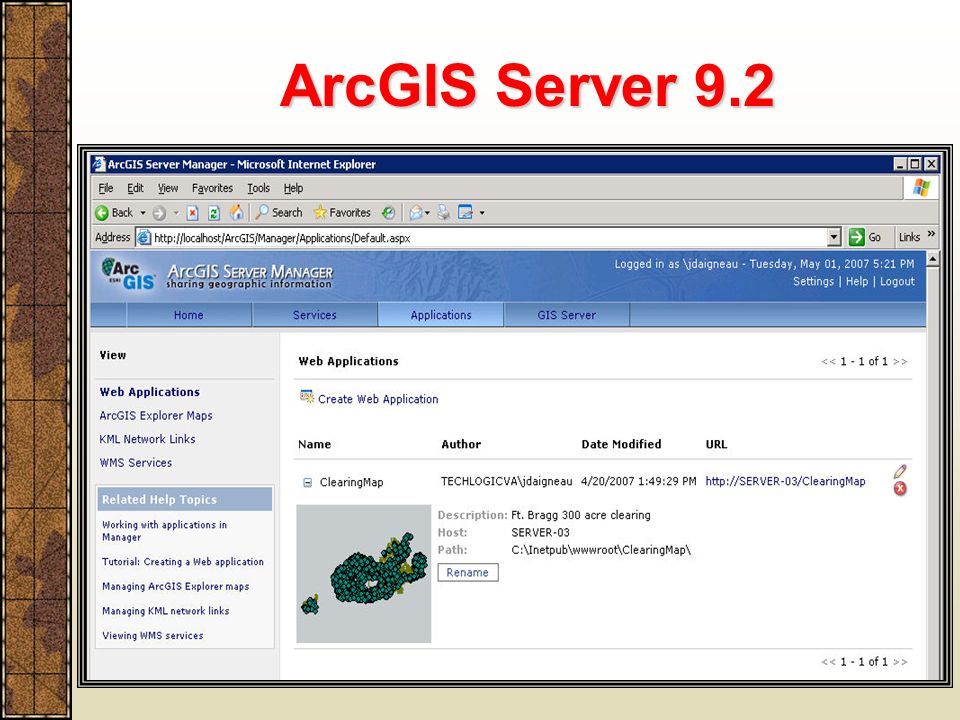Viewport: 960px width, 720px height.
Task: Click the Logout link
Action: click(x=897, y=282)
